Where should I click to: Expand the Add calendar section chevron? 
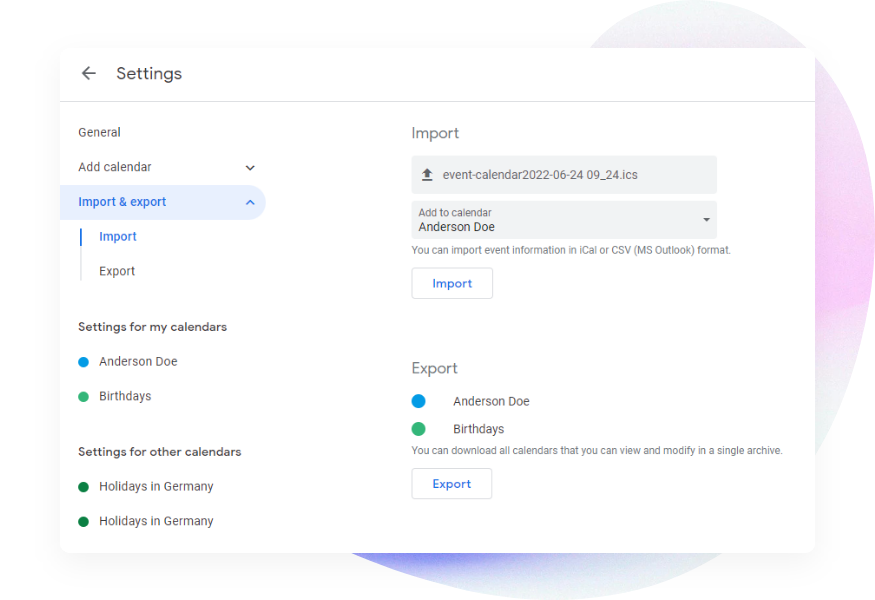click(x=250, y=168)
